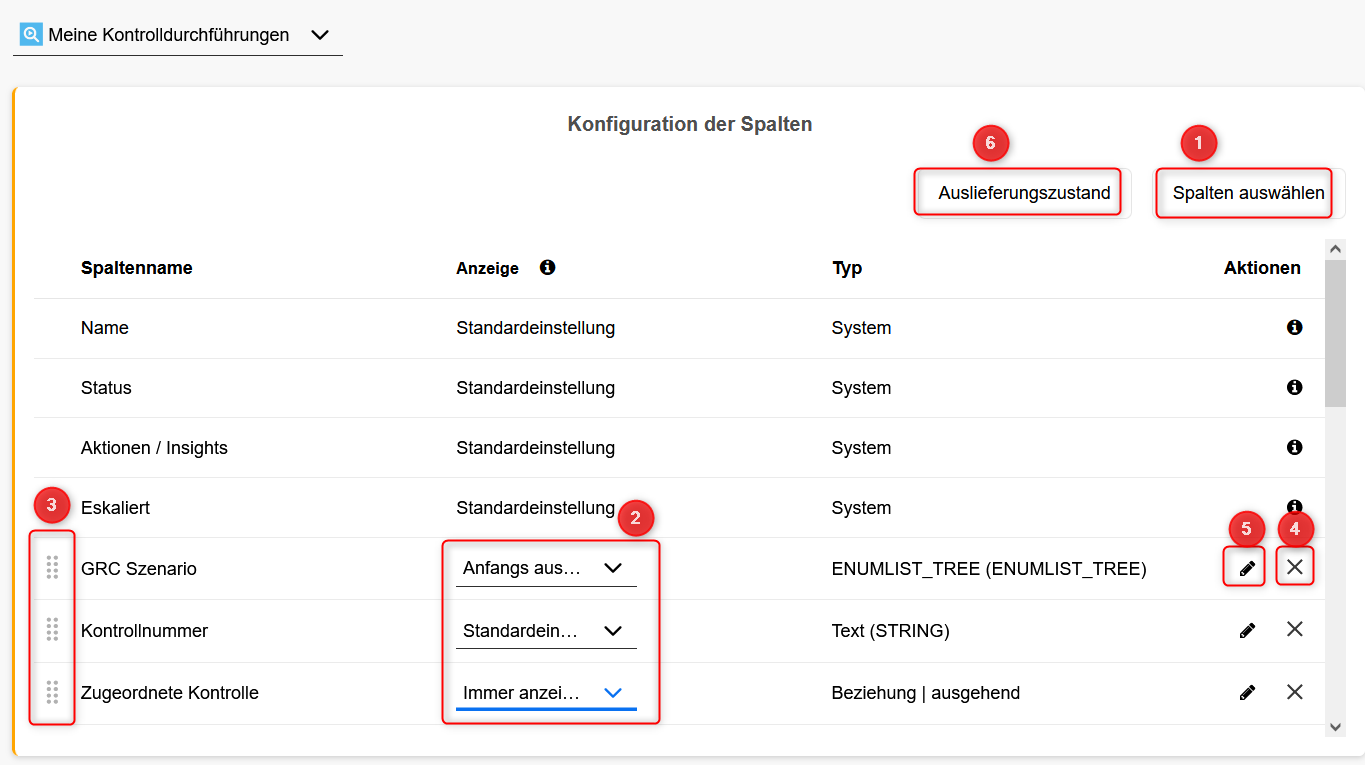This screenshot has width=1365, height=765.
Task: View details for the Name system column
Action: coord(1294,327)
